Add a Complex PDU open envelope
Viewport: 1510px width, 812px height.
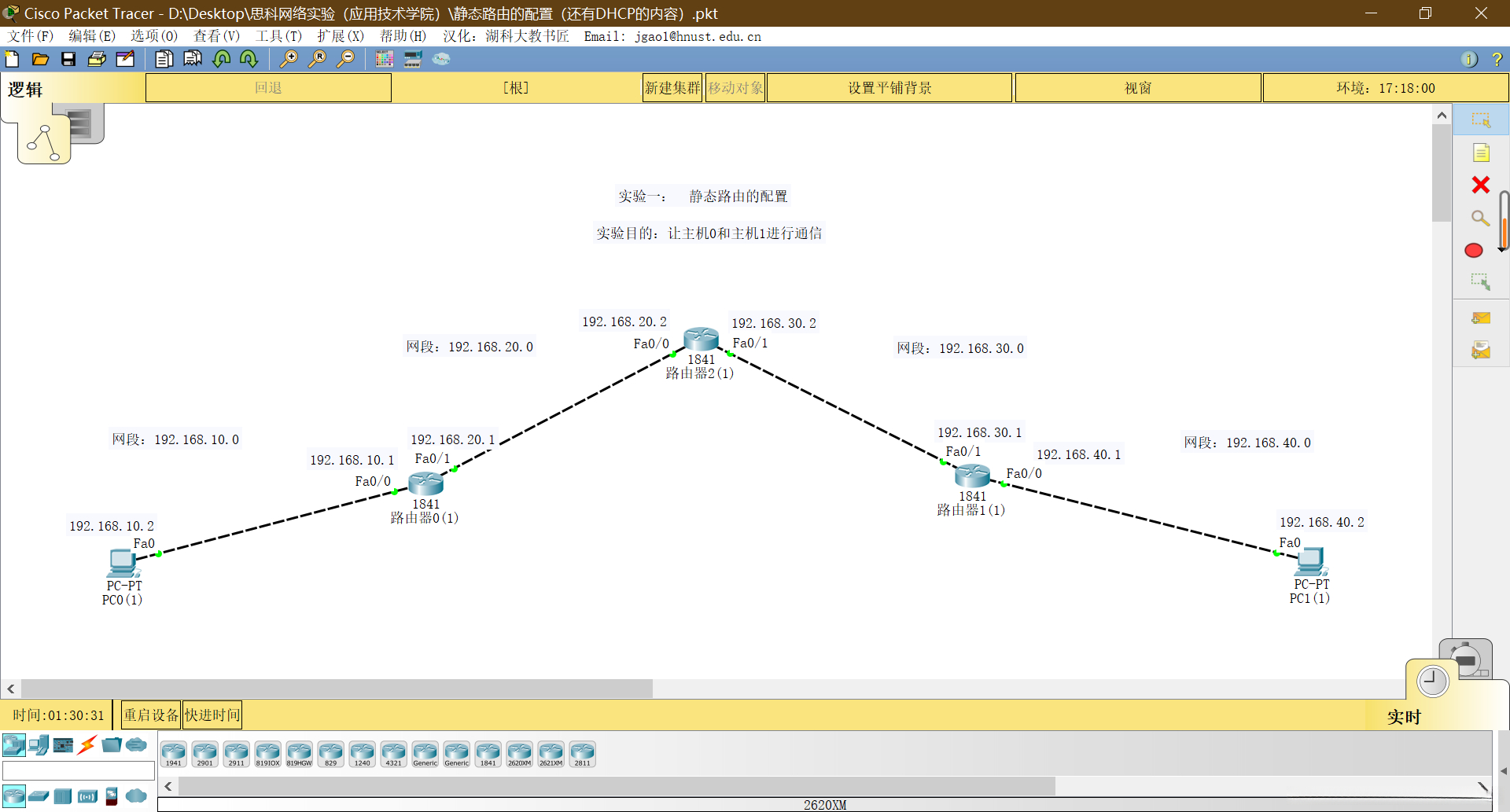pyautogui.click(x=1481, y=350)
